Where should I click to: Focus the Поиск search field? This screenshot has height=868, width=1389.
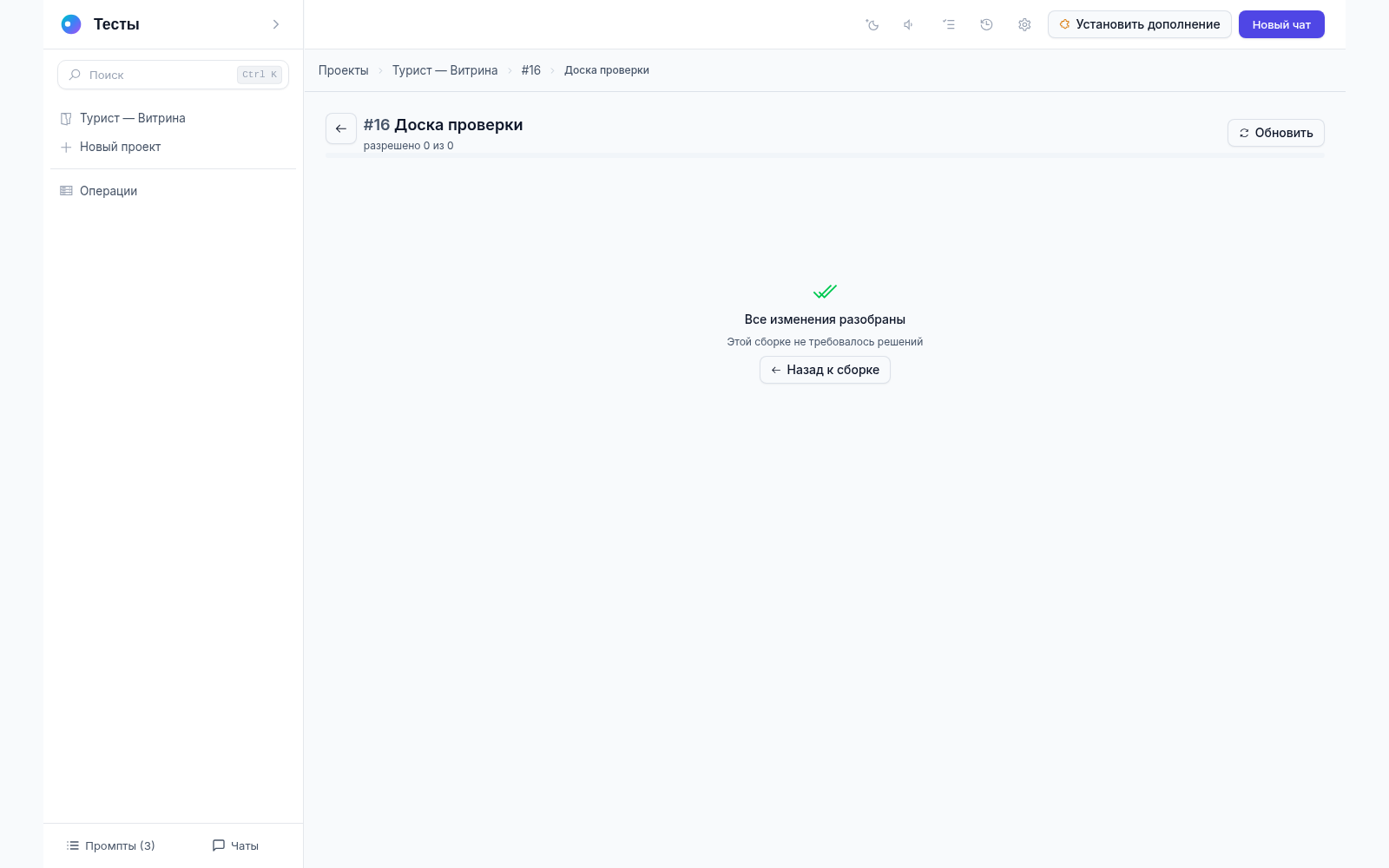click(173, 75)
